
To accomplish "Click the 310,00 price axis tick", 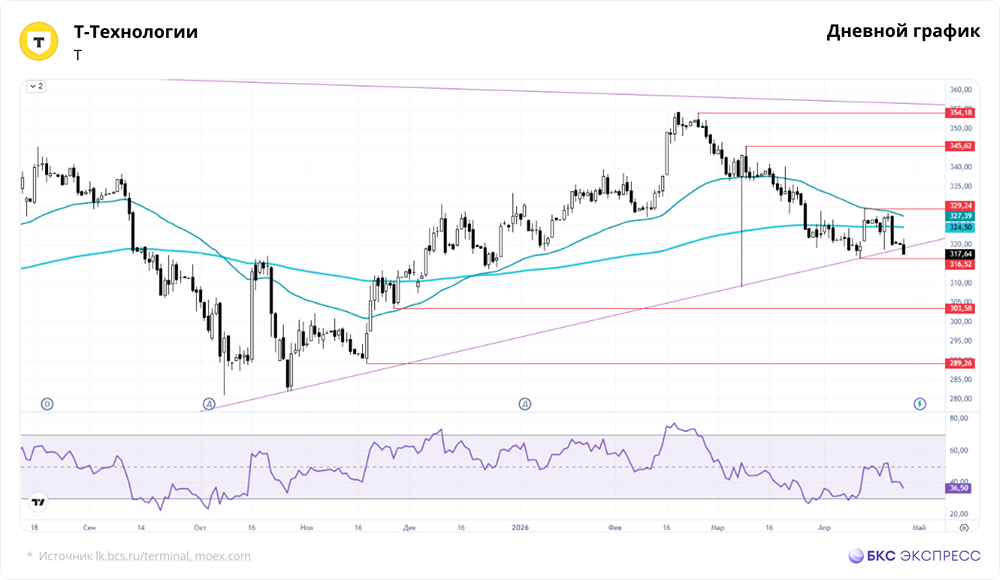I will click(960, 283).
